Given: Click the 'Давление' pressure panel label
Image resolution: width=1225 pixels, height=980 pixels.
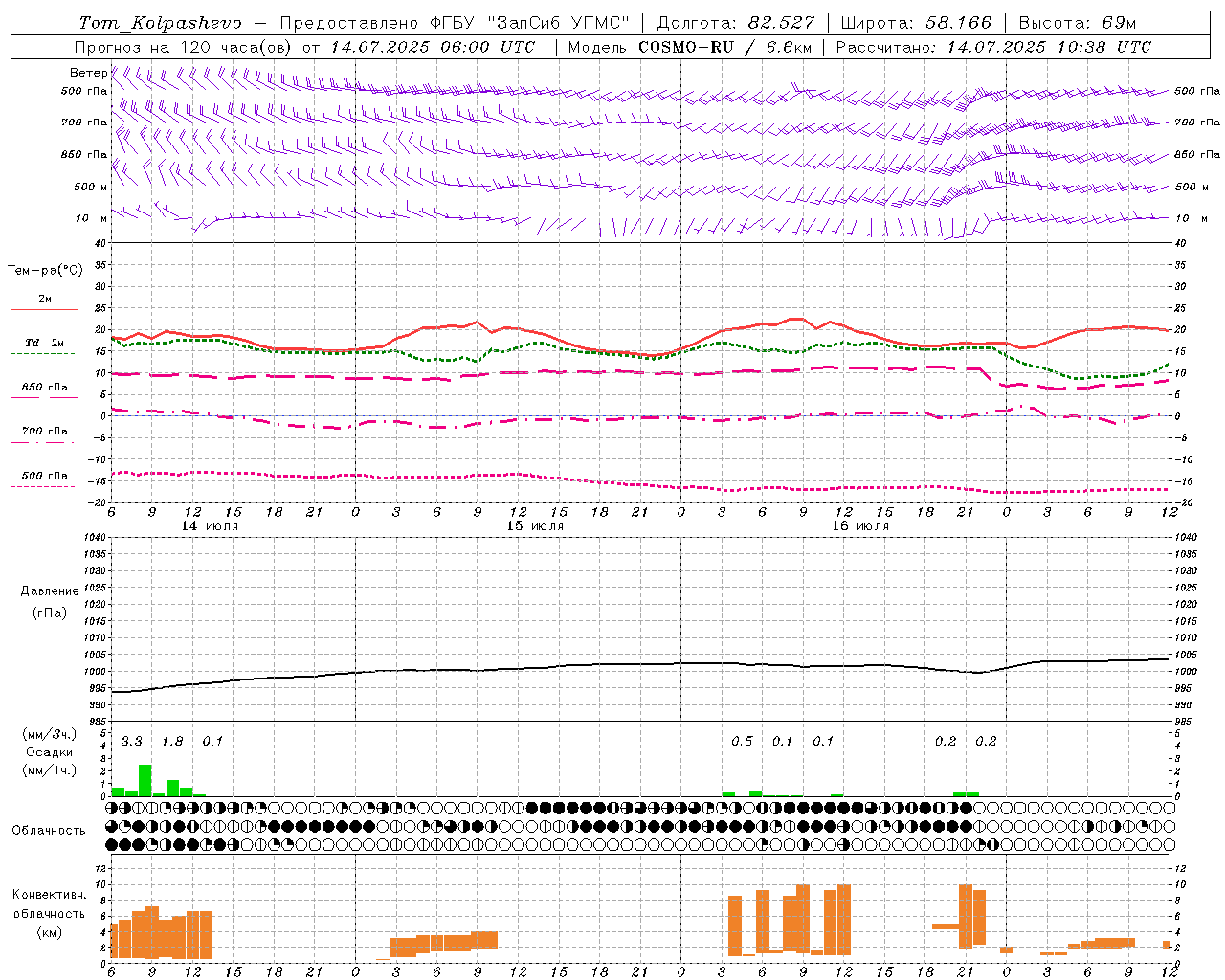Looking at the screenshot, I should click(49, 591).
